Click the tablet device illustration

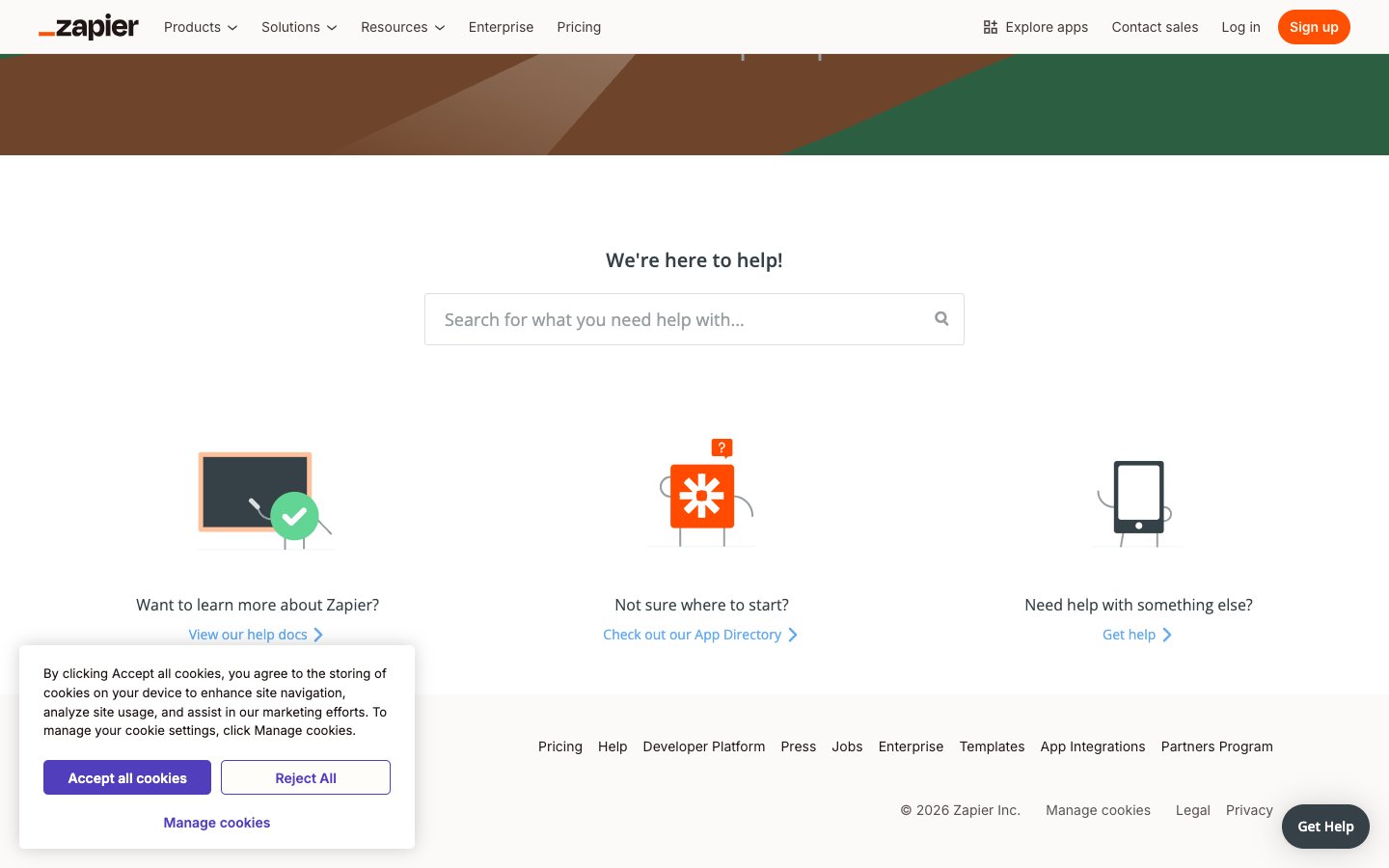tap(1138, 498)
